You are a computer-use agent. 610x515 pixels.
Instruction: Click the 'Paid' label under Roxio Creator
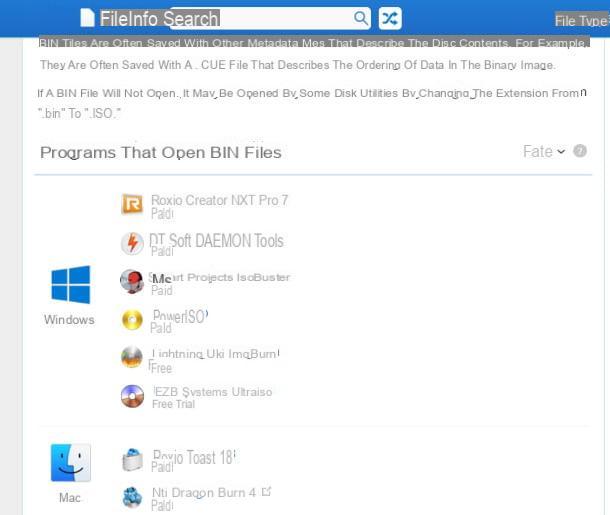click(162, 214)
